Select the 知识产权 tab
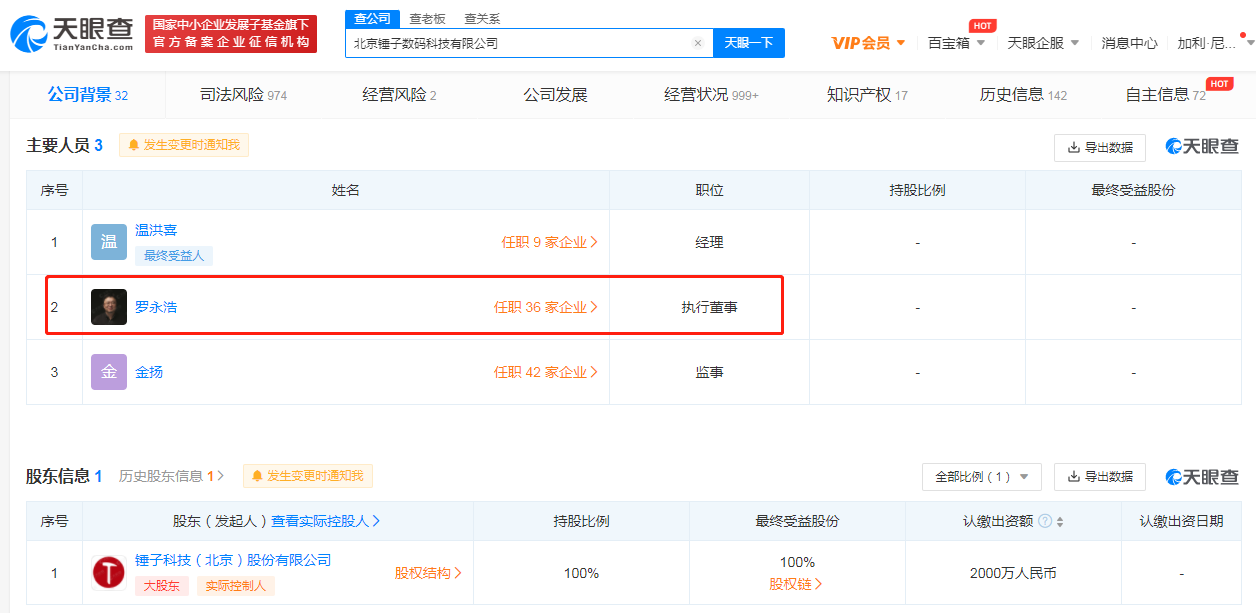The height and width of the screenshot is (613, 1256). (867, 95)
